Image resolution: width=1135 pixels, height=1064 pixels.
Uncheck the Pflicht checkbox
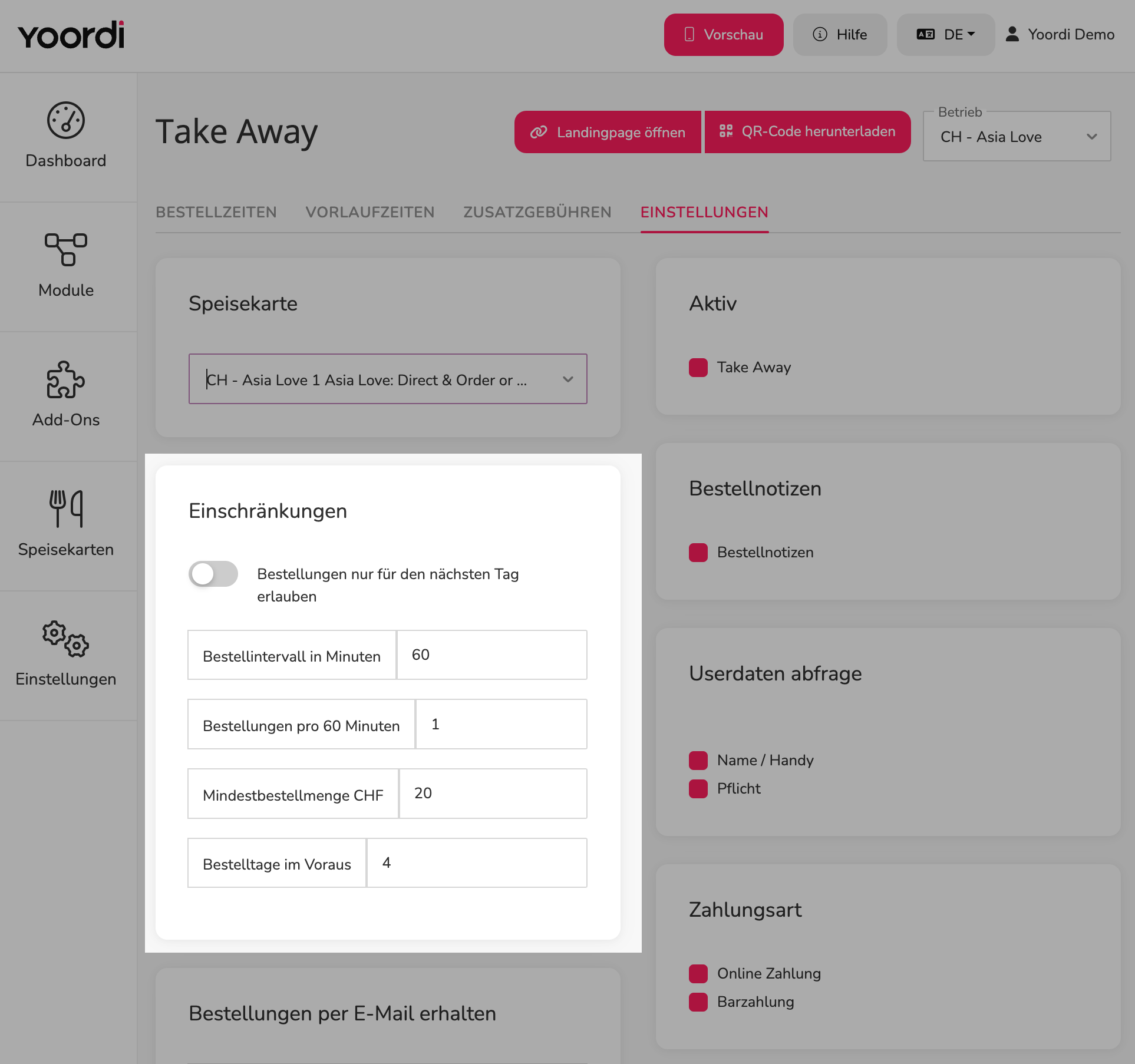[698, 789]
